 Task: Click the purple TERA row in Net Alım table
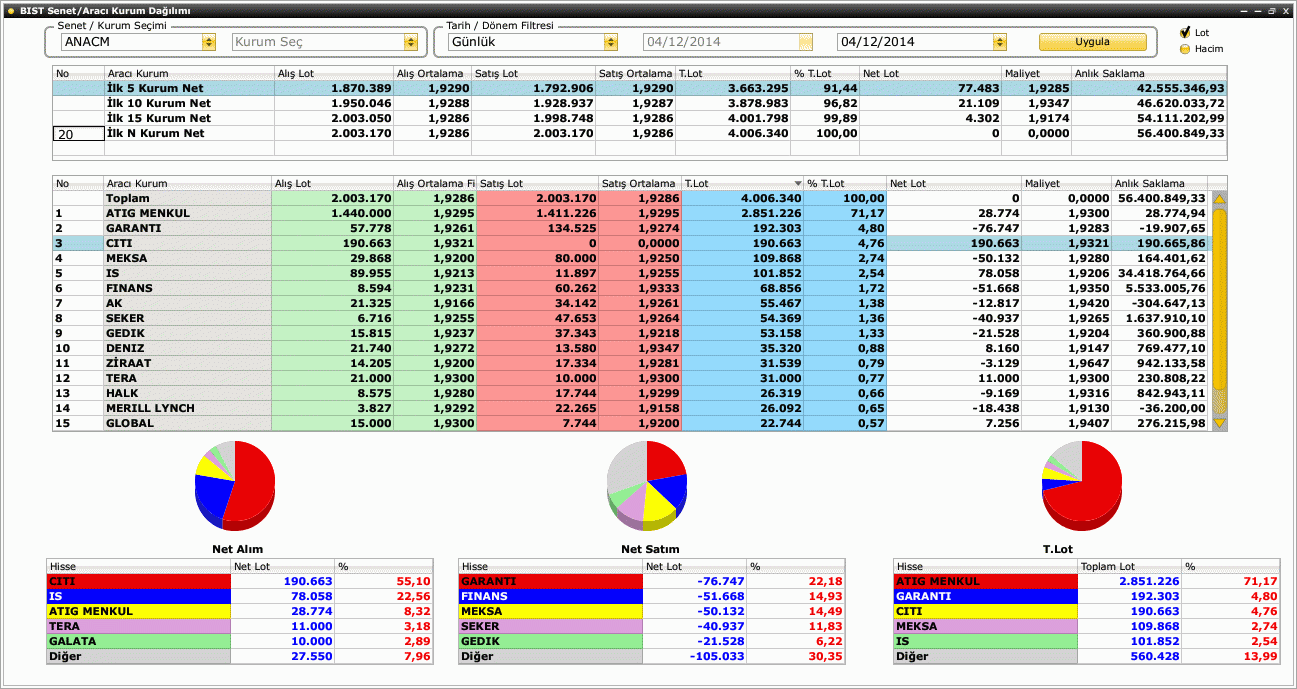click(x=239, y=626)
